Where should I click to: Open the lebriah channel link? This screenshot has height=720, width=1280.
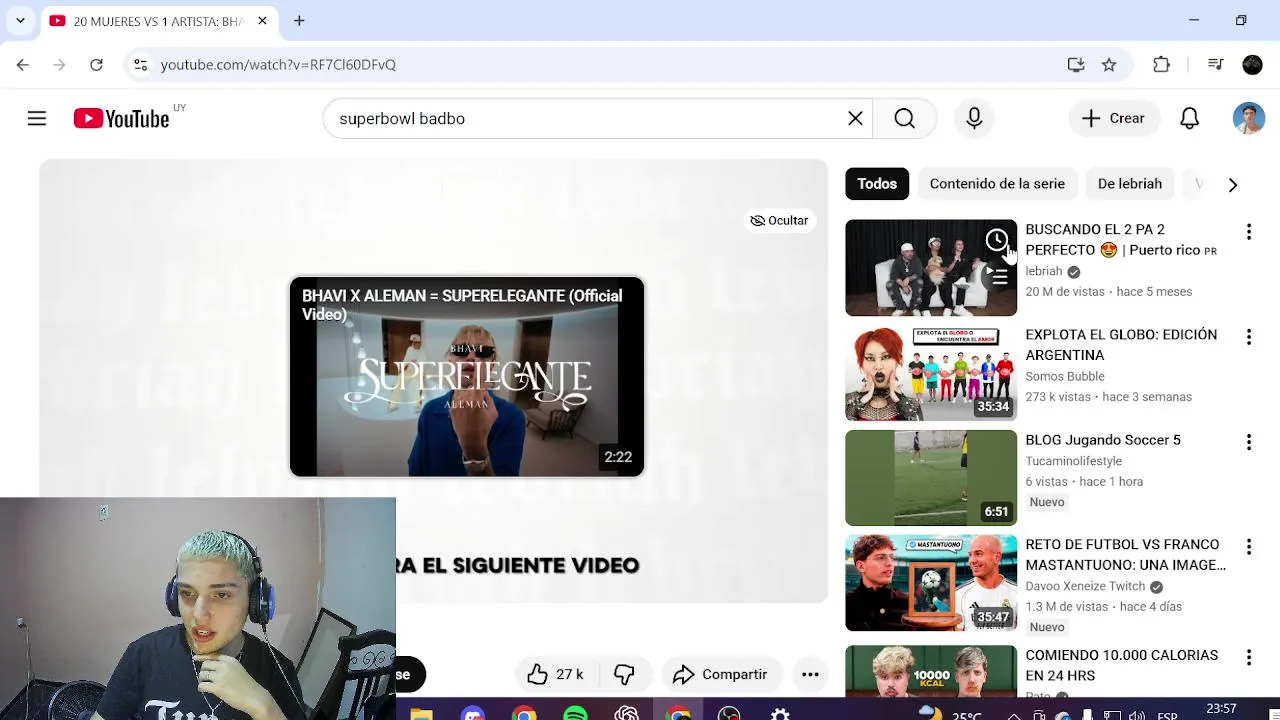1043,271
